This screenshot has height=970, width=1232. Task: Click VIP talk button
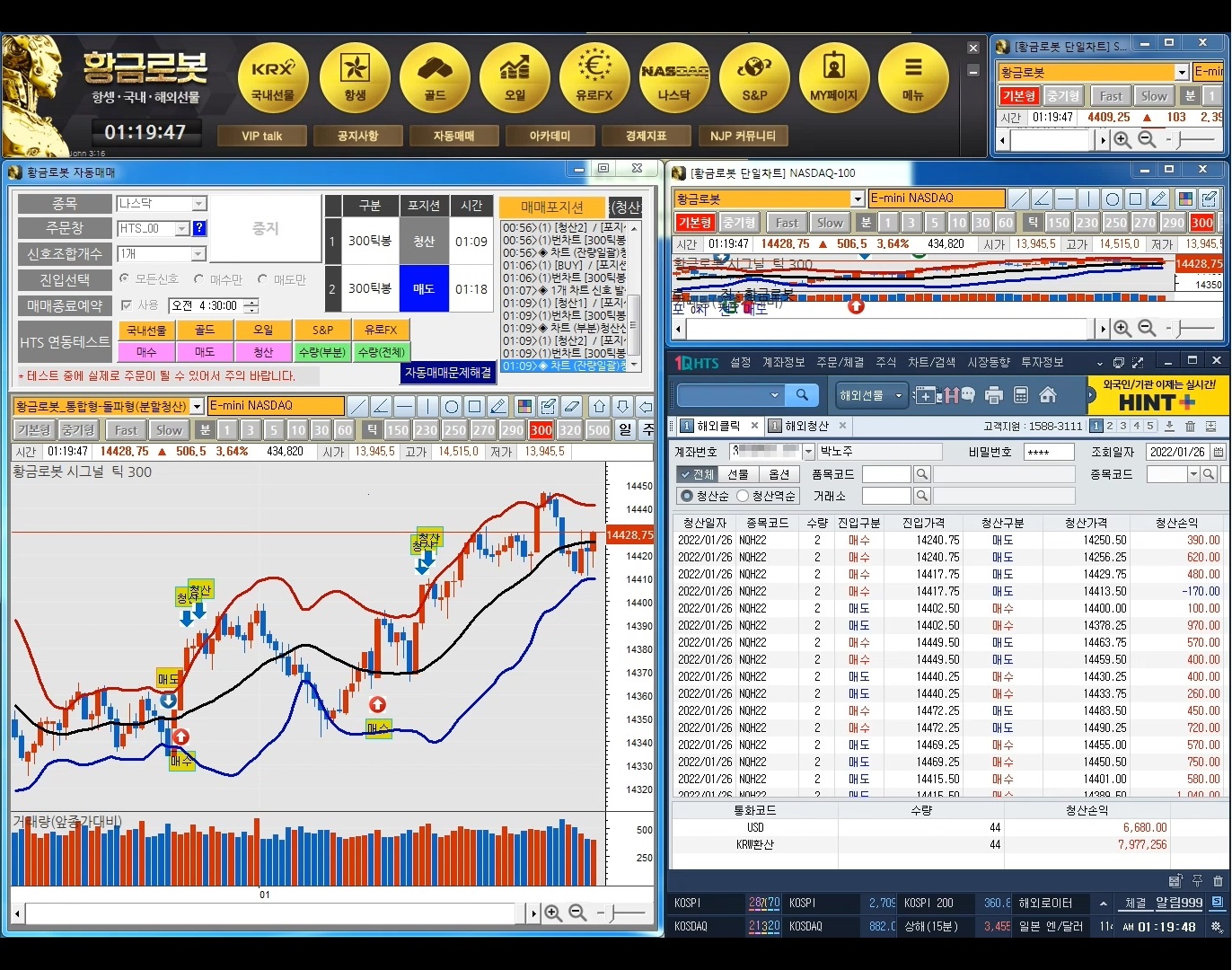[262, 137]
